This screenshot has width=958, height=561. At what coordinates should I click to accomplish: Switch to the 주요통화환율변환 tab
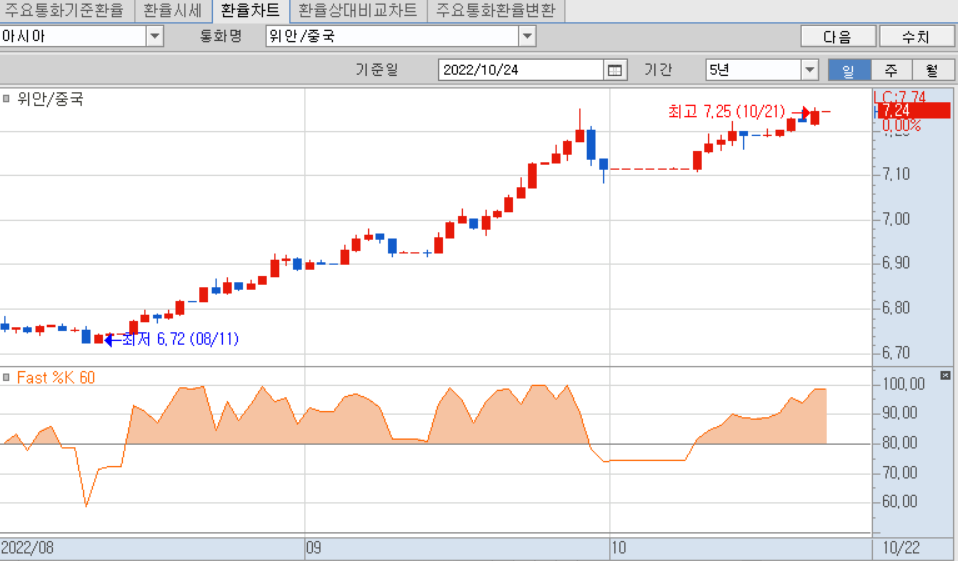[x=495, y=10]
